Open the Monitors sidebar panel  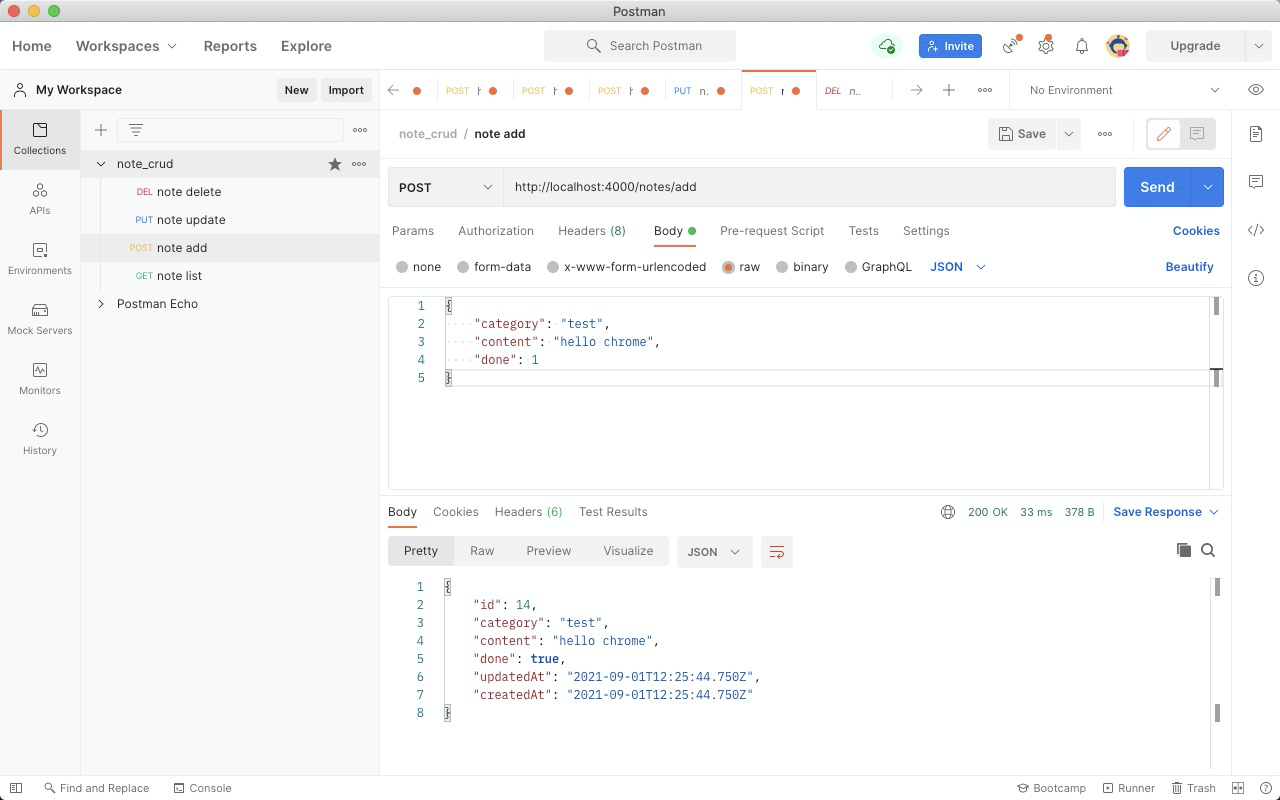(40, 378)
